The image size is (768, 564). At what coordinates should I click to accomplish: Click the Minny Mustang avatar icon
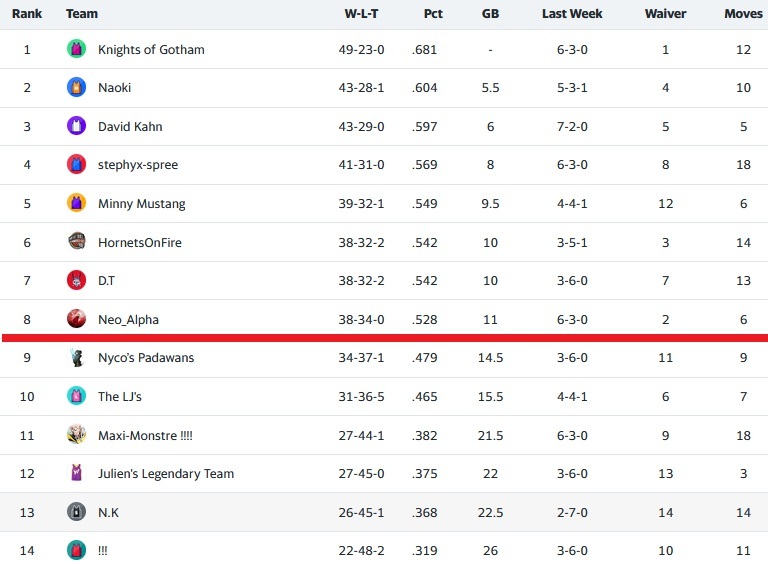[76, 203]
